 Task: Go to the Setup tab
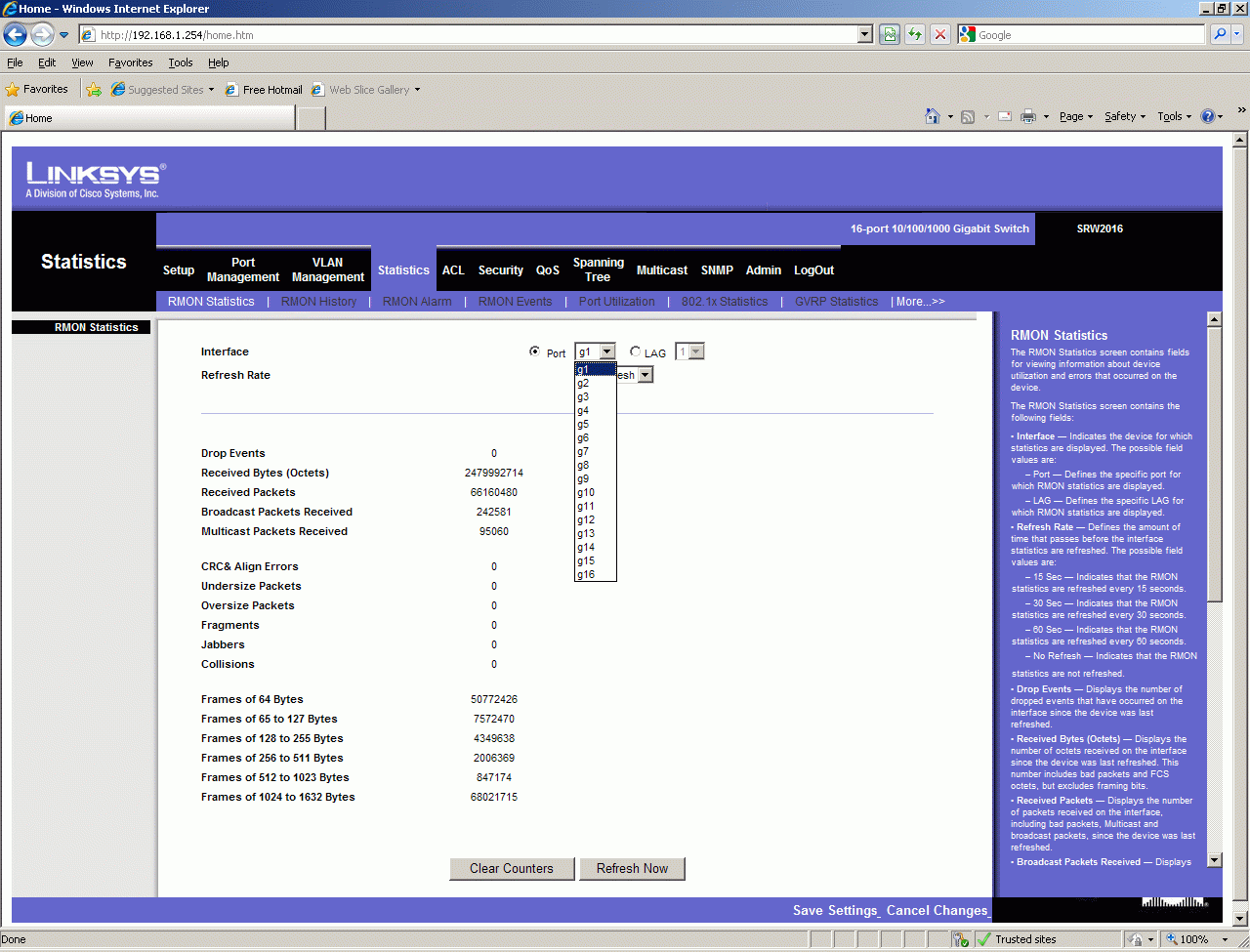pyautogui.click(x=179, y=270)
